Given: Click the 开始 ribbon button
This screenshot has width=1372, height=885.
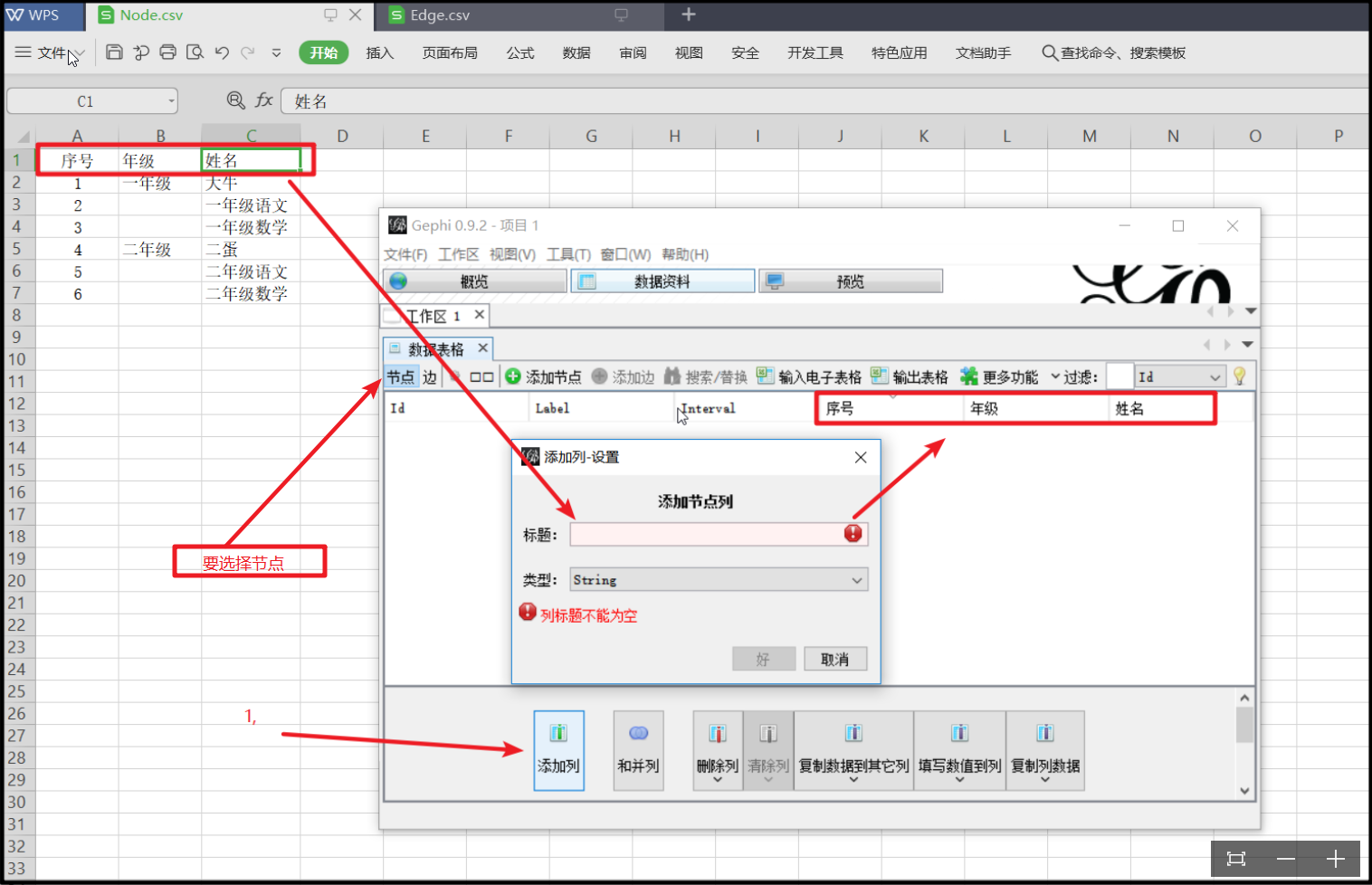Looking at the screenshot, I should pyautogui.click(x=324, y=52).
